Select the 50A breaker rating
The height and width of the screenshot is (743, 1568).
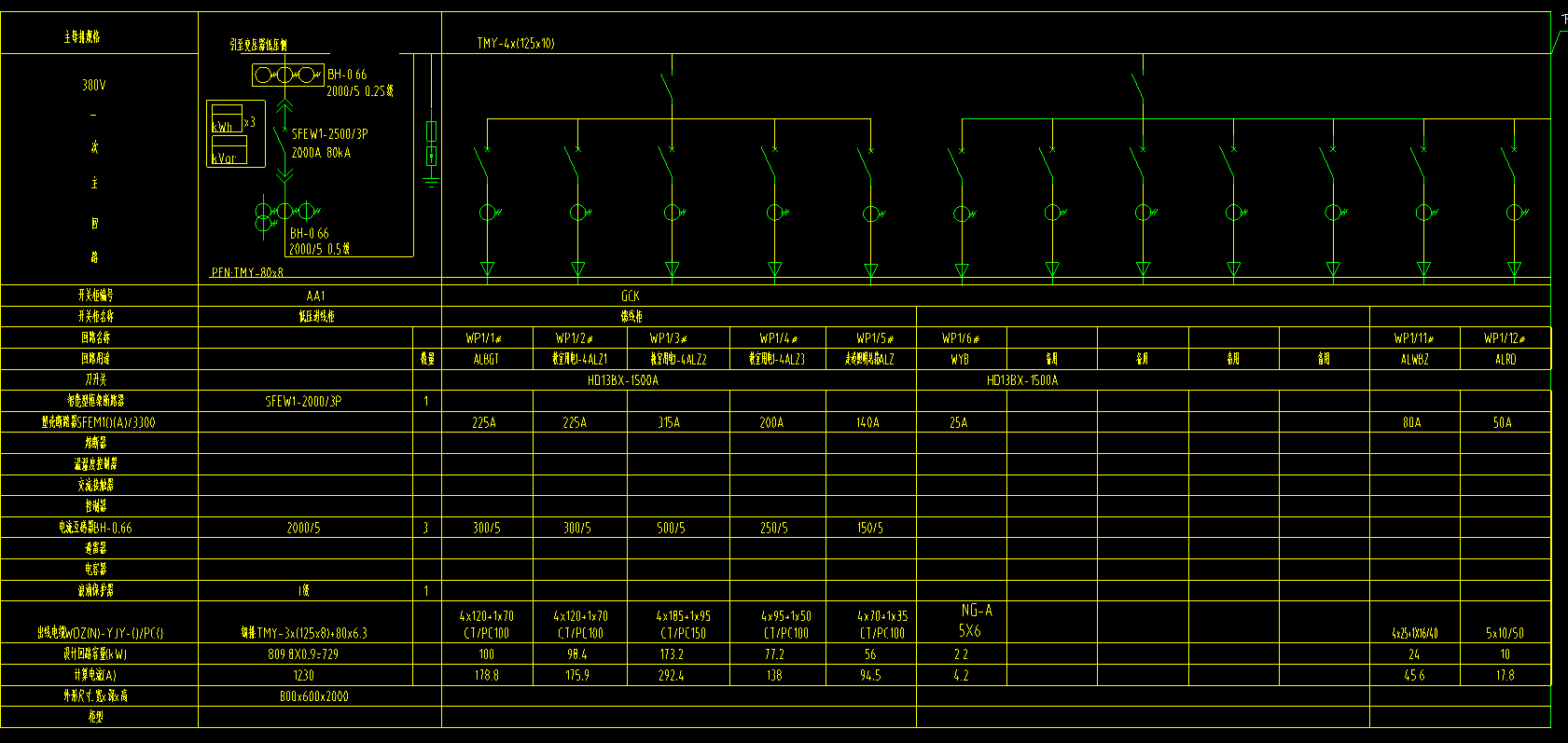tap(1502, 422)
